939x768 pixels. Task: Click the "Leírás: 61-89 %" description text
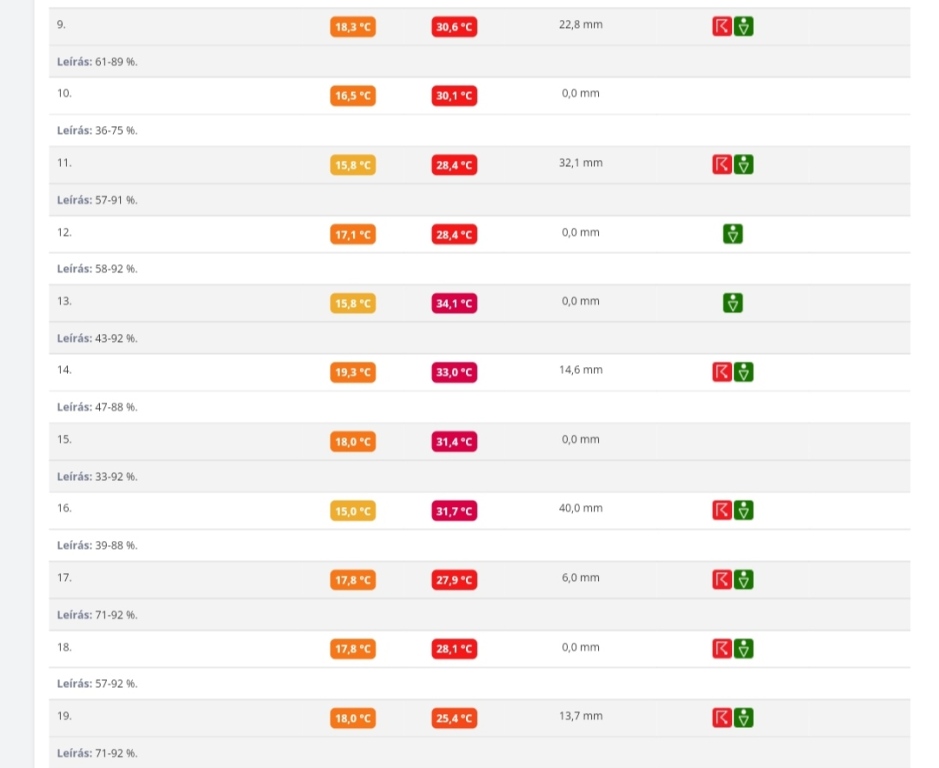pos(97,62)
